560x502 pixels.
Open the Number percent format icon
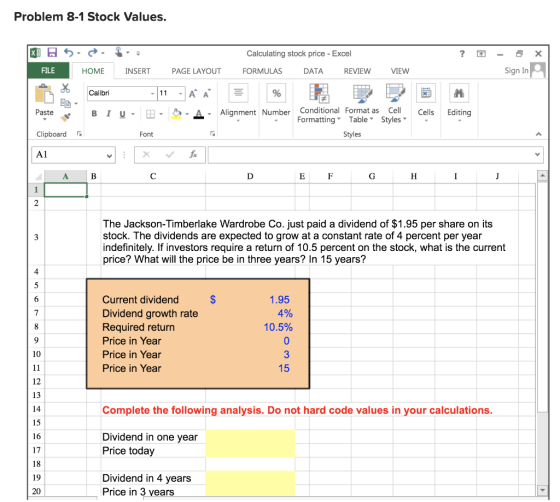coord(276,93)
